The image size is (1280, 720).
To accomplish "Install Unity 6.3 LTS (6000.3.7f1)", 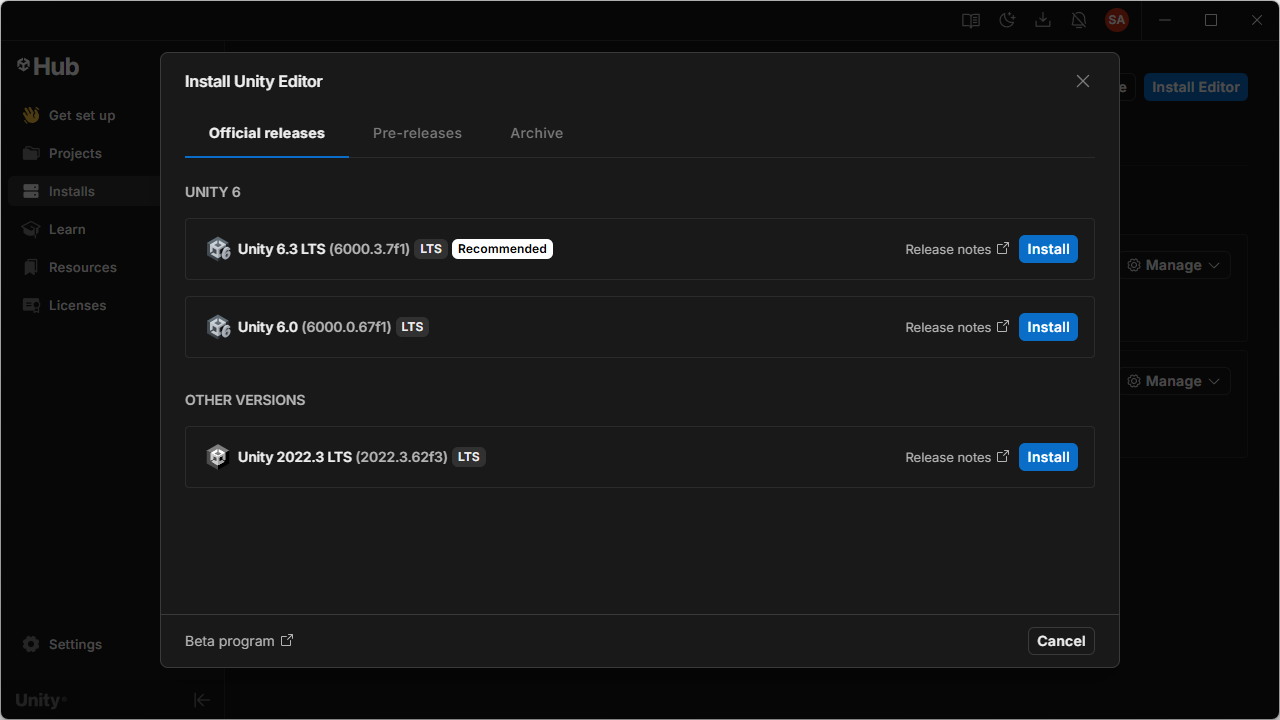I will click(1048, 249).
